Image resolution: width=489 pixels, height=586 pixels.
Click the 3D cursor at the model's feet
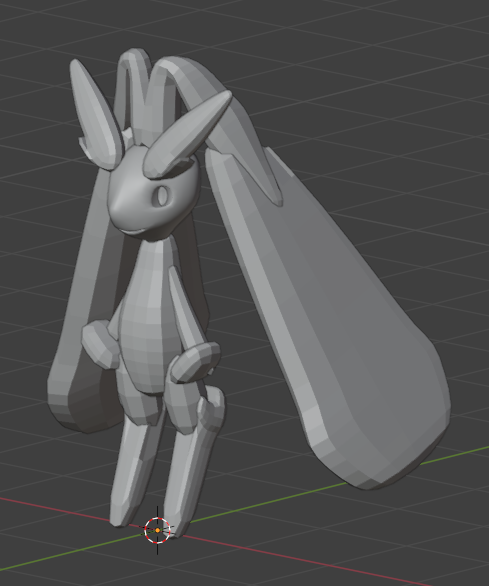tap(157, 530)
